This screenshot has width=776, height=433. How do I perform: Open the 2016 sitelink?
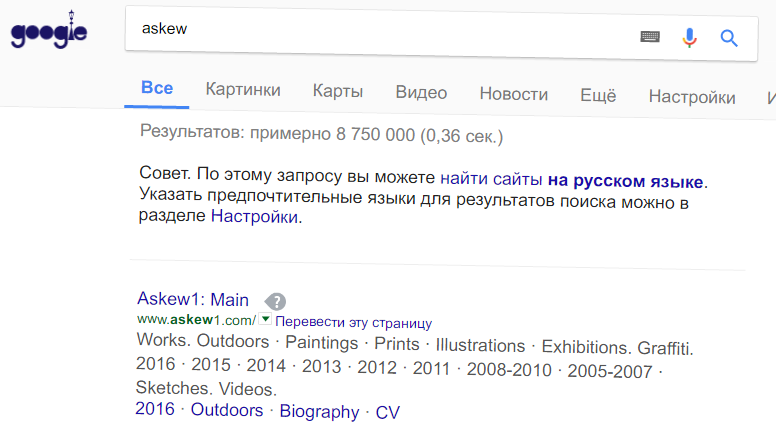pos(155,409)
